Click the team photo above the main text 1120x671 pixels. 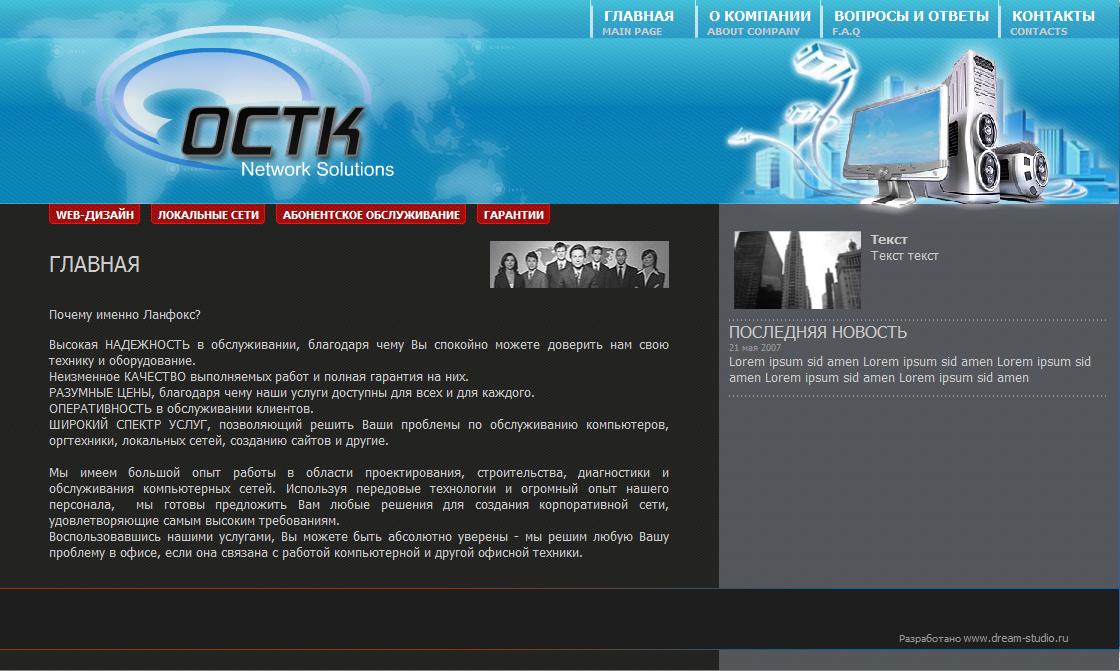click(x=579, y=265)
